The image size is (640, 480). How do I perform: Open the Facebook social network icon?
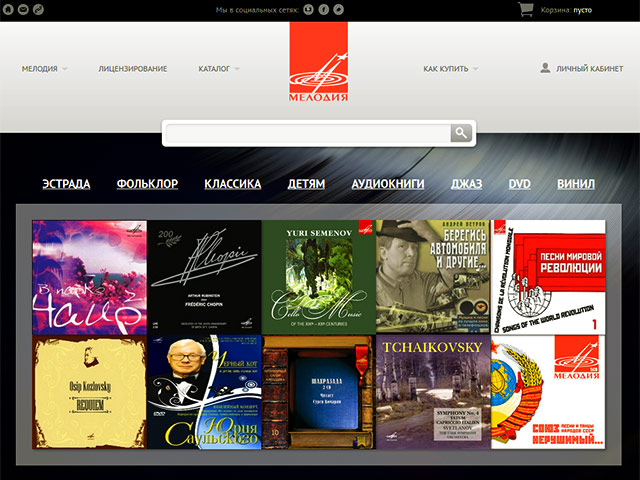pyautogui.click(x=324, y=9)
